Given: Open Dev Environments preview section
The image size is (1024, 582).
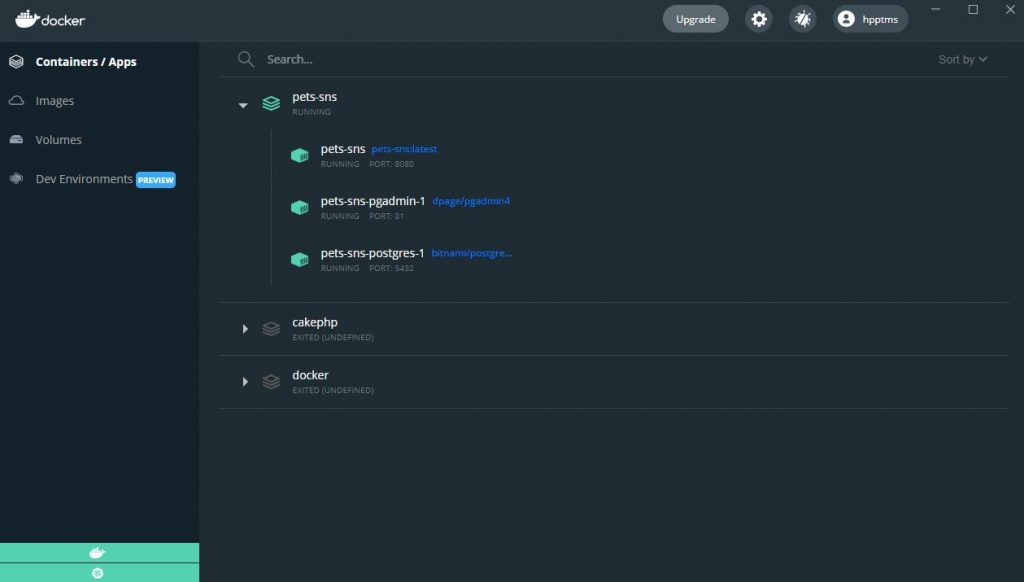Looking at the screenshot, I should (x=84, y=179).
